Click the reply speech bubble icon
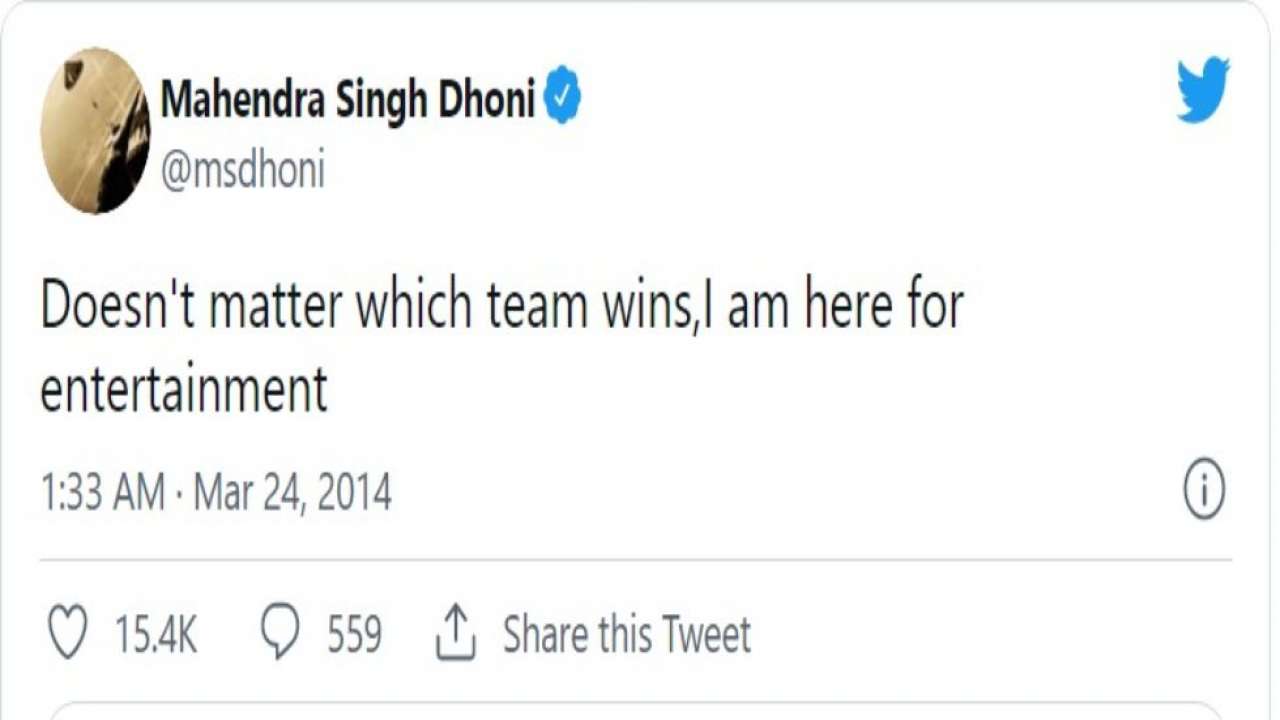This screenshot has width=1280, height=720. pyautogui.click(x=279, y=633)
